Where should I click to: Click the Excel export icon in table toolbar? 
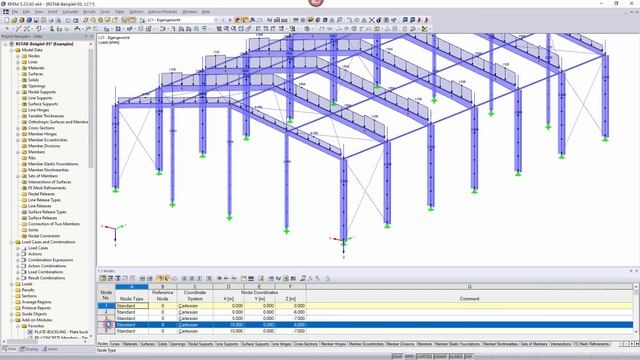pos(286,278)
